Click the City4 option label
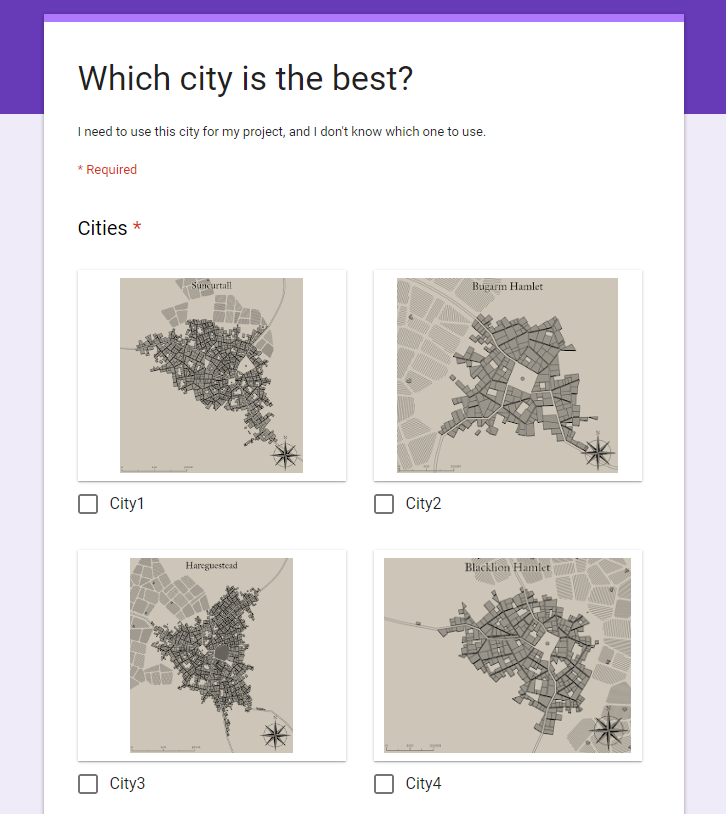This screenshot has height=814, width=726. (x=423, y=784)
